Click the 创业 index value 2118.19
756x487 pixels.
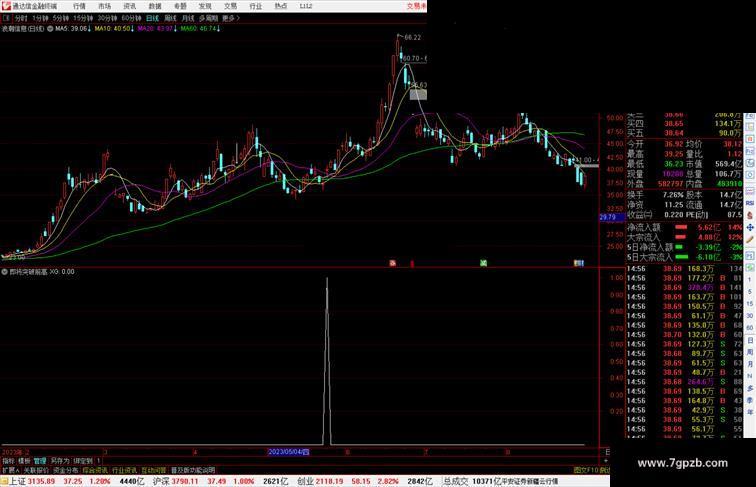(330, 481)
